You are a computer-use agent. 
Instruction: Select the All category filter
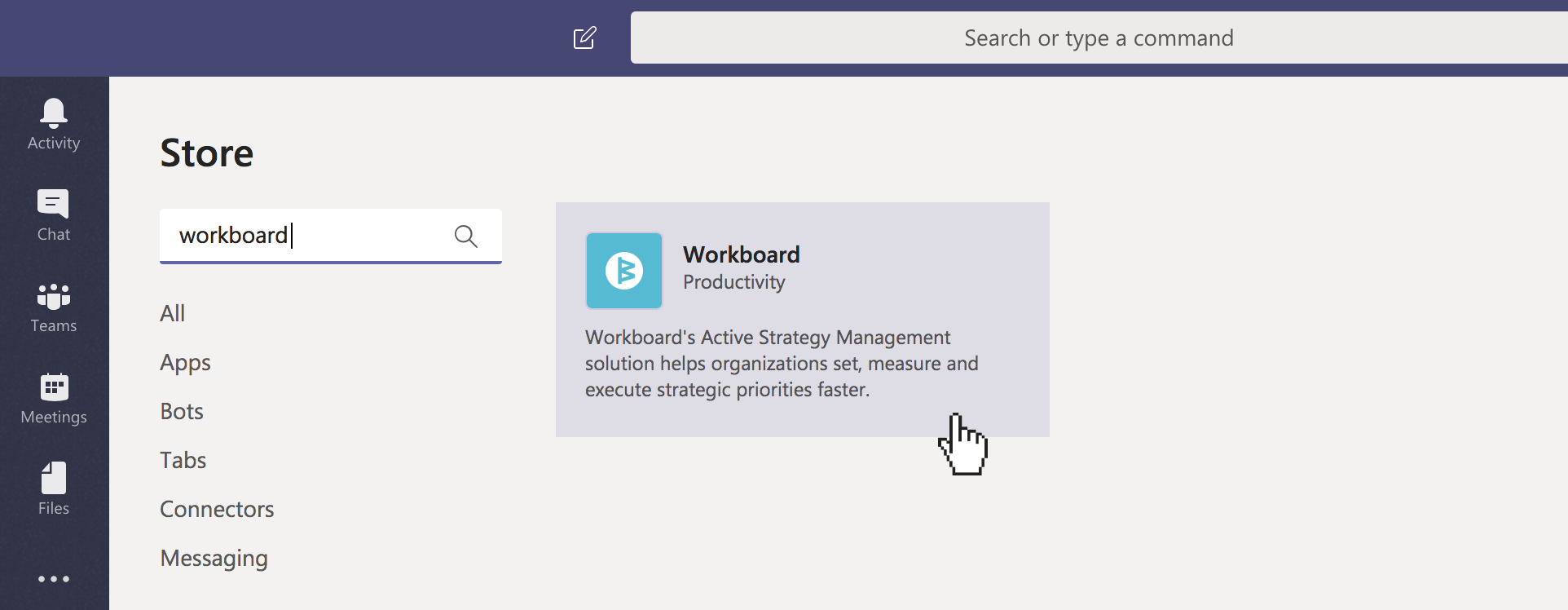pyautogui.click(x=173, y=313)
